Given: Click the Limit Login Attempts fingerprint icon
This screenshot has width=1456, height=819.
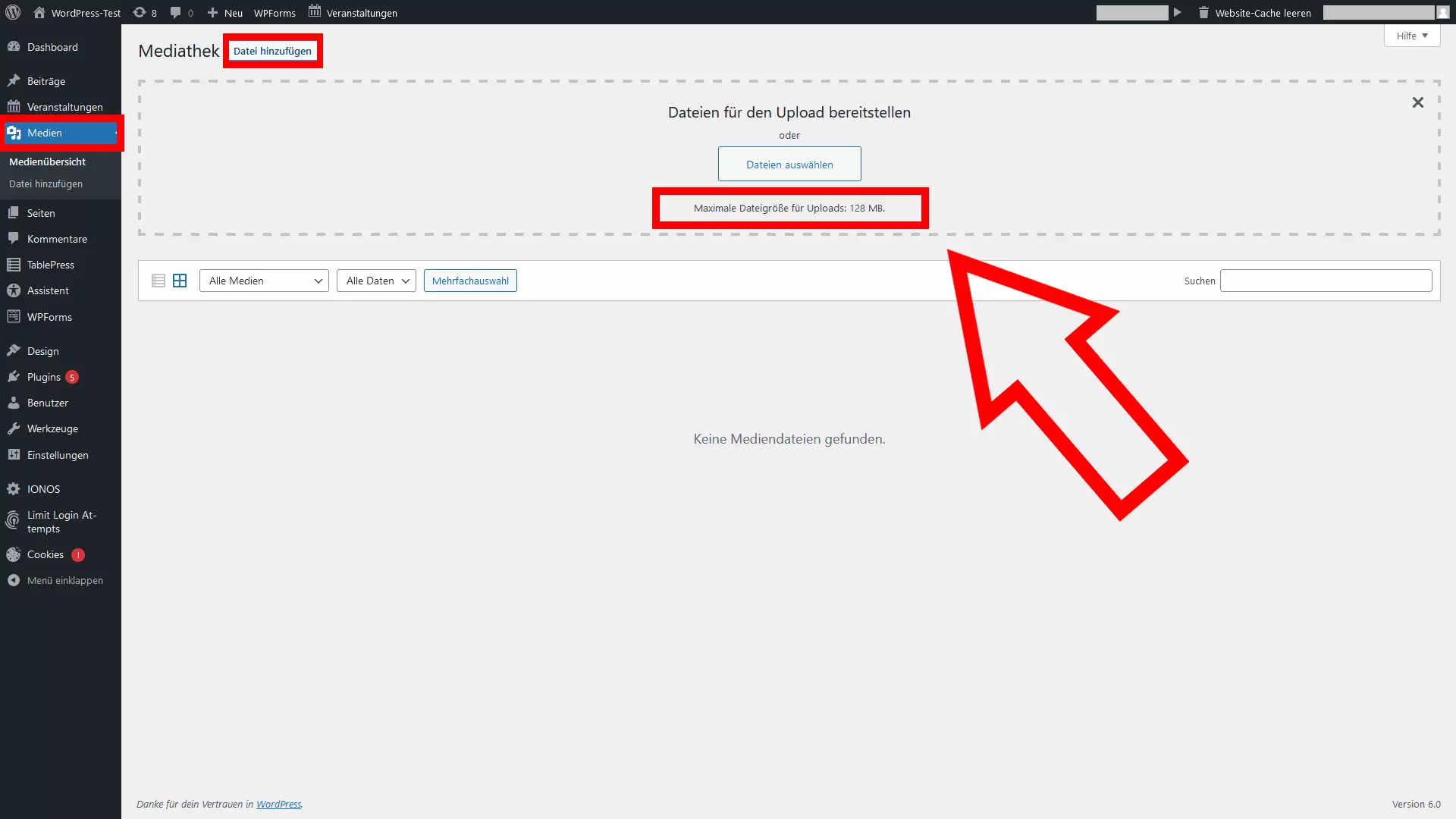Looking at the screenshot, I should pos(13,521).
